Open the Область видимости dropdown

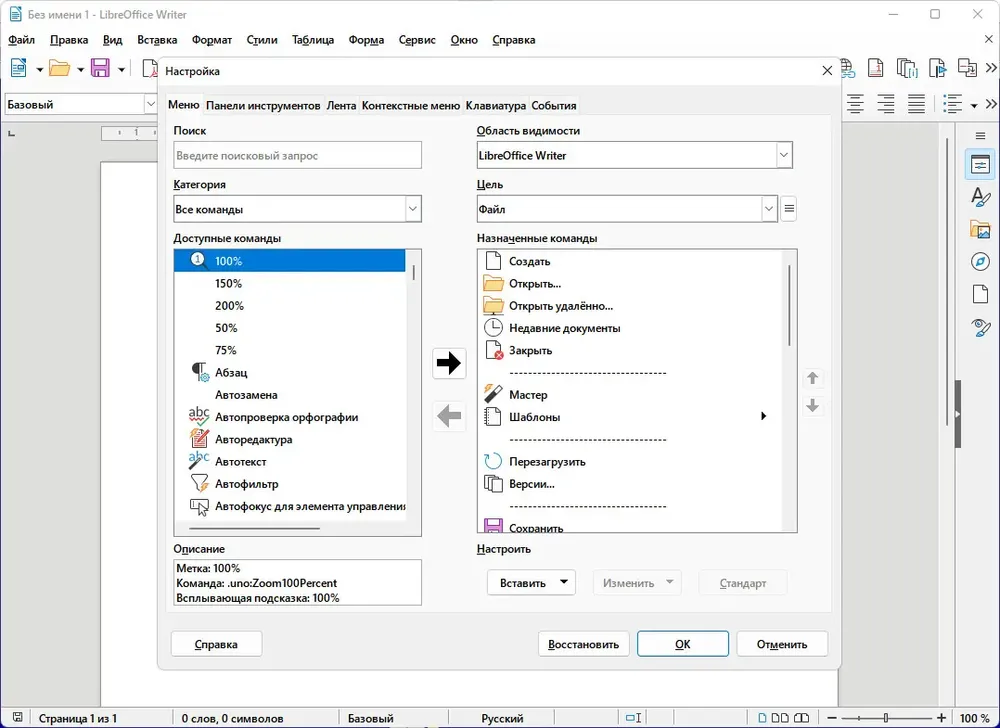tap(784, 155)
